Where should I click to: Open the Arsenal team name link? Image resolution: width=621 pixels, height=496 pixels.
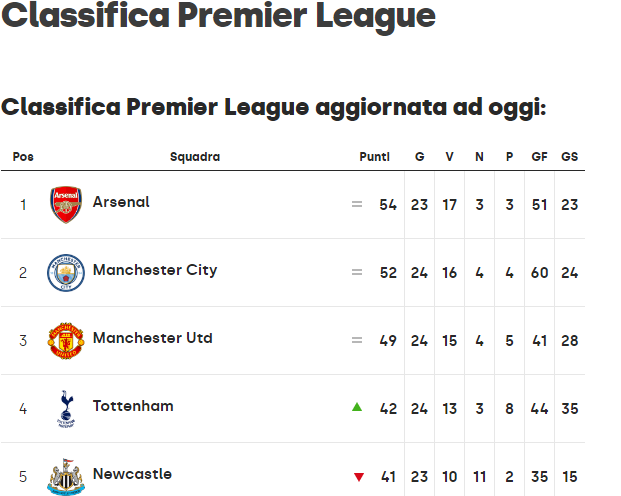pos(121,202)
